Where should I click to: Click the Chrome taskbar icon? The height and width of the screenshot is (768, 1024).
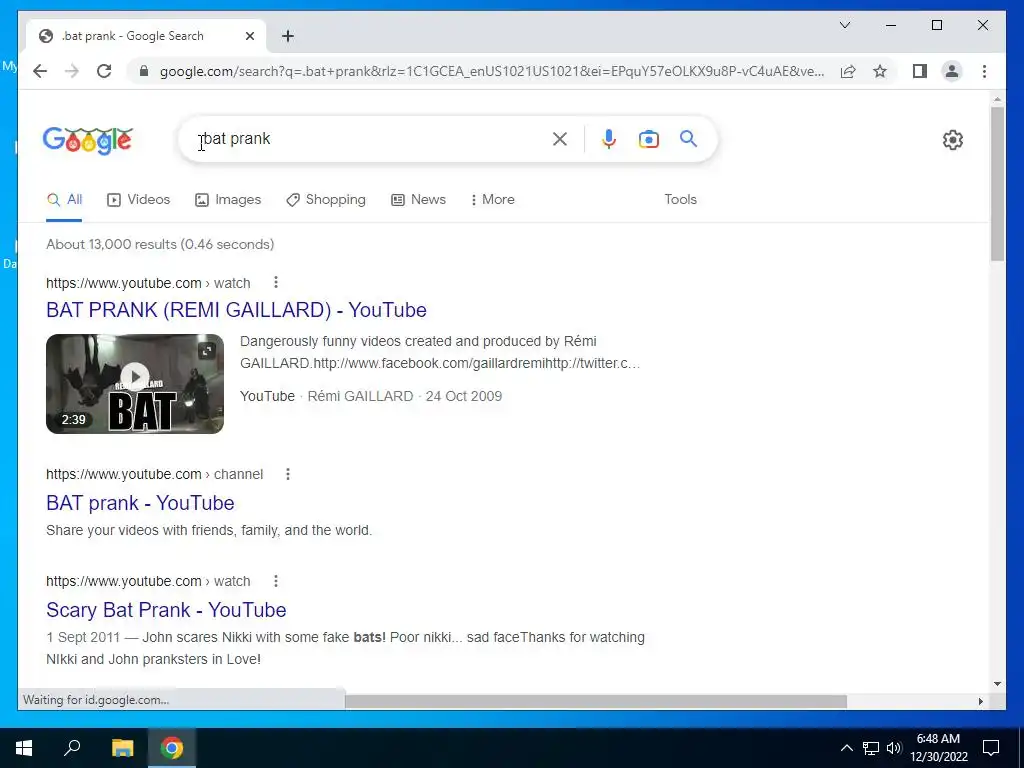[172, 748]
